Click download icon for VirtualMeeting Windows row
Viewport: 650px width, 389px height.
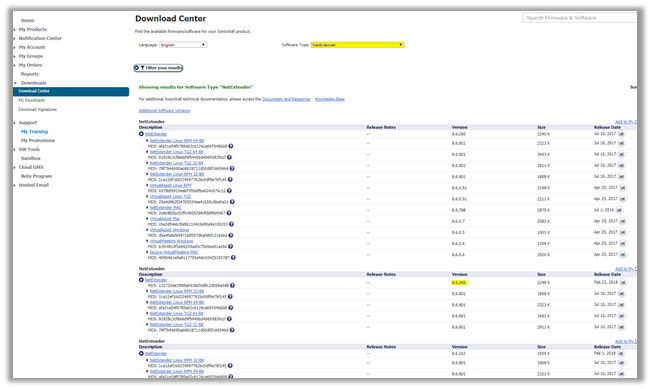pos(623,243)
